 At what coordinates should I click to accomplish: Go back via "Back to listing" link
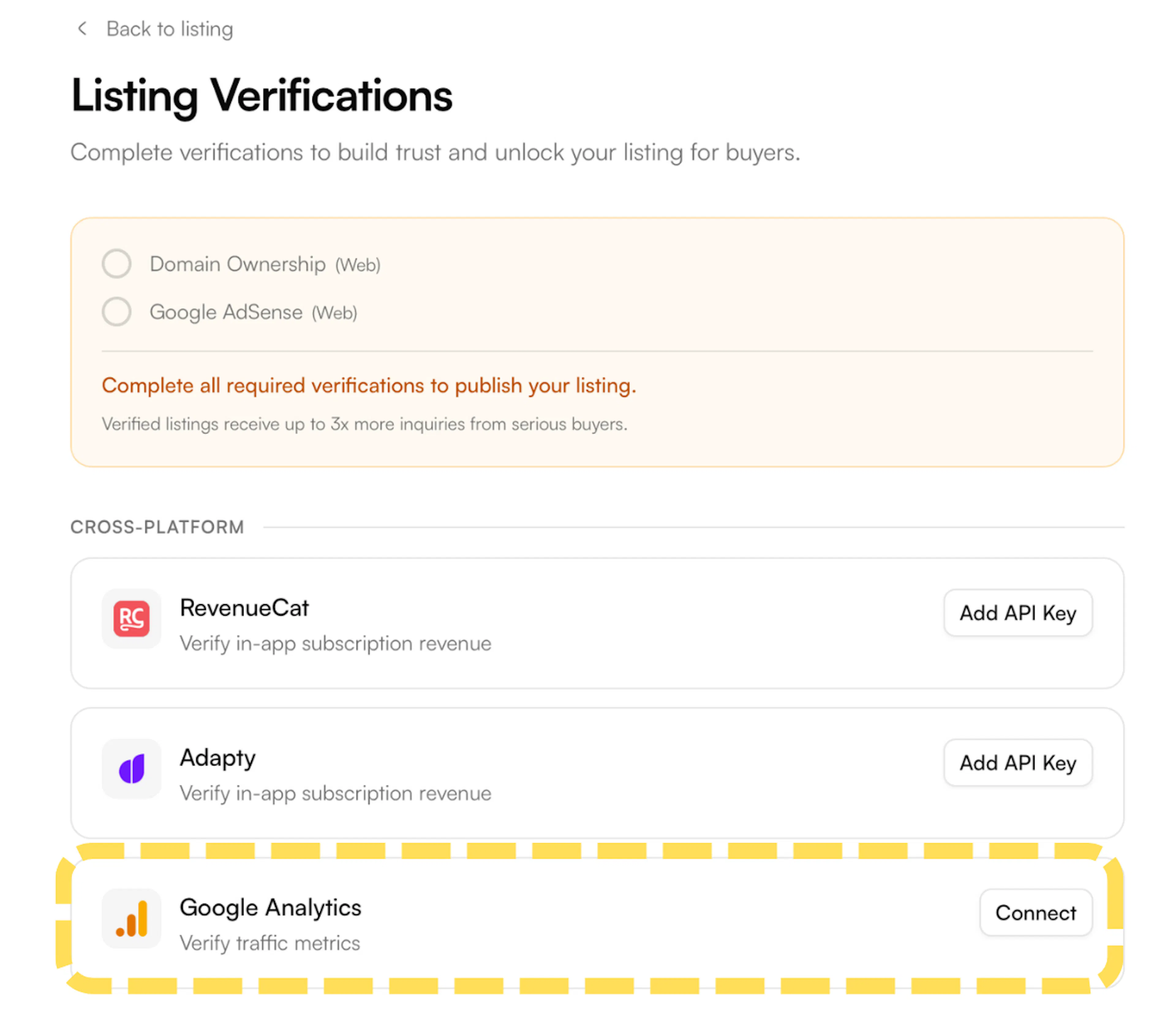tap(170, 29)
